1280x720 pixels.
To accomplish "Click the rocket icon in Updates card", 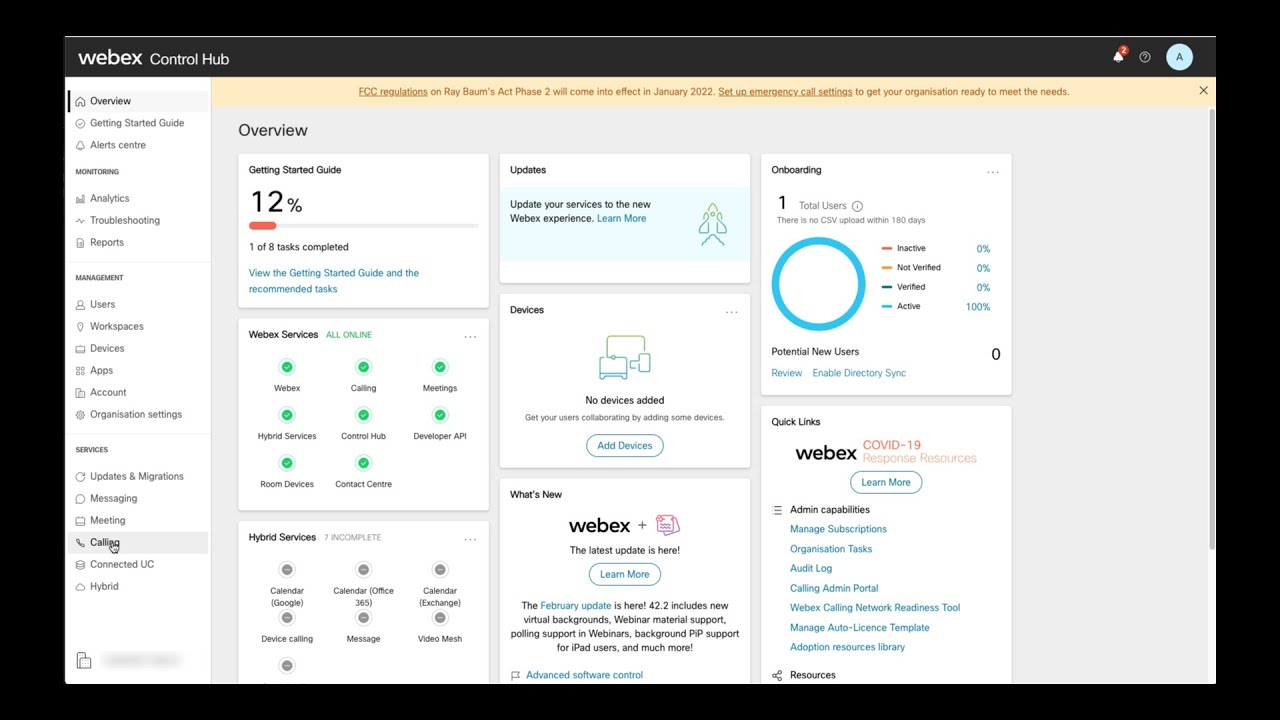I will pos(712,225).
